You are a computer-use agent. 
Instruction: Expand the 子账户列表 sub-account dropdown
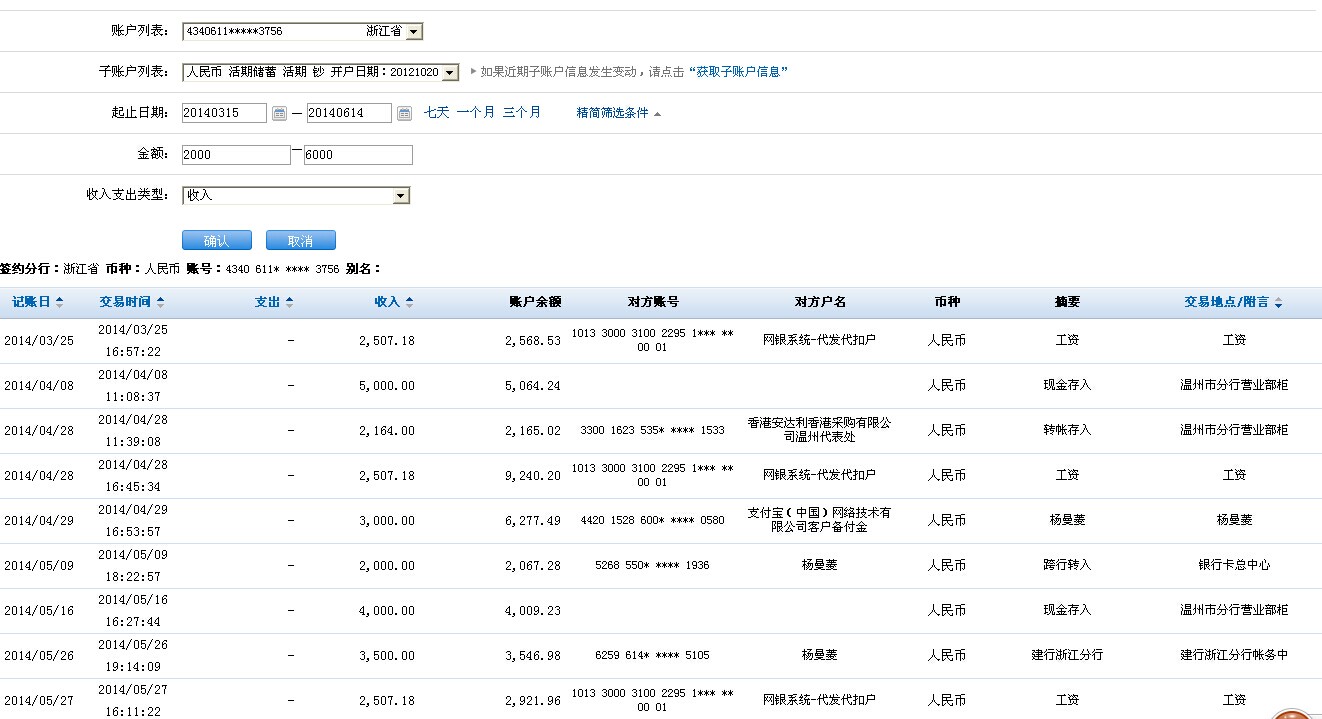[x=449, y=72]
